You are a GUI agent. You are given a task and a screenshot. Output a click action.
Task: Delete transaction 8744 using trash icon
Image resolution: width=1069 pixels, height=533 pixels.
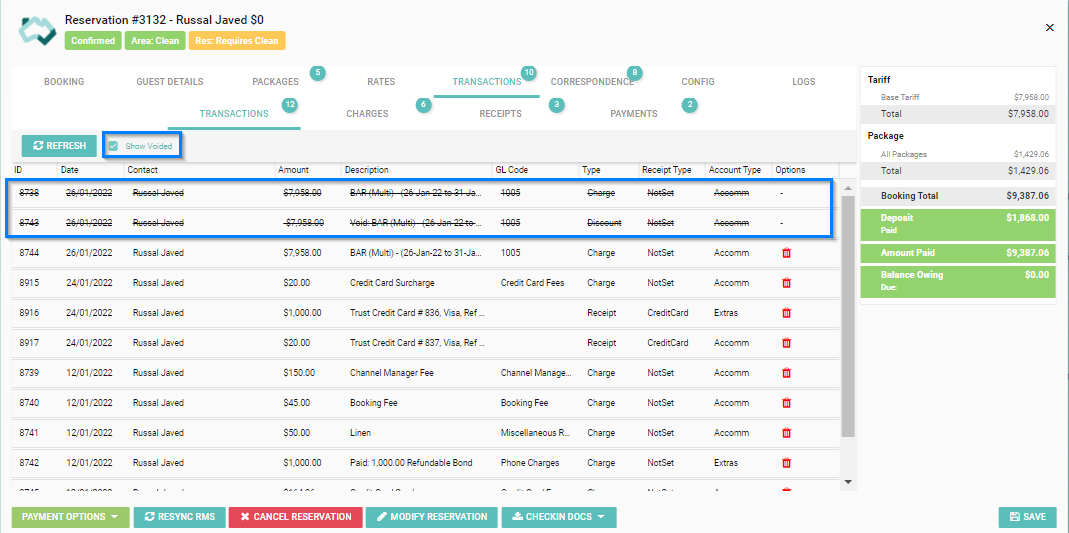point(786,253)
